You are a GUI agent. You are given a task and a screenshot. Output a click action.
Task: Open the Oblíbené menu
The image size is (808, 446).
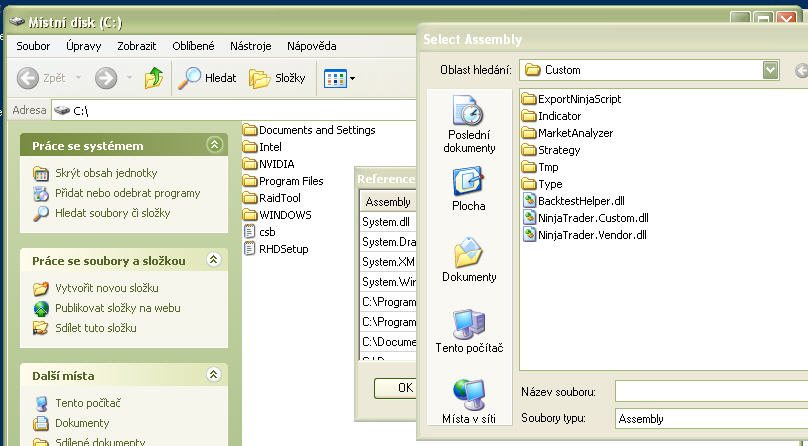(191, 46)
